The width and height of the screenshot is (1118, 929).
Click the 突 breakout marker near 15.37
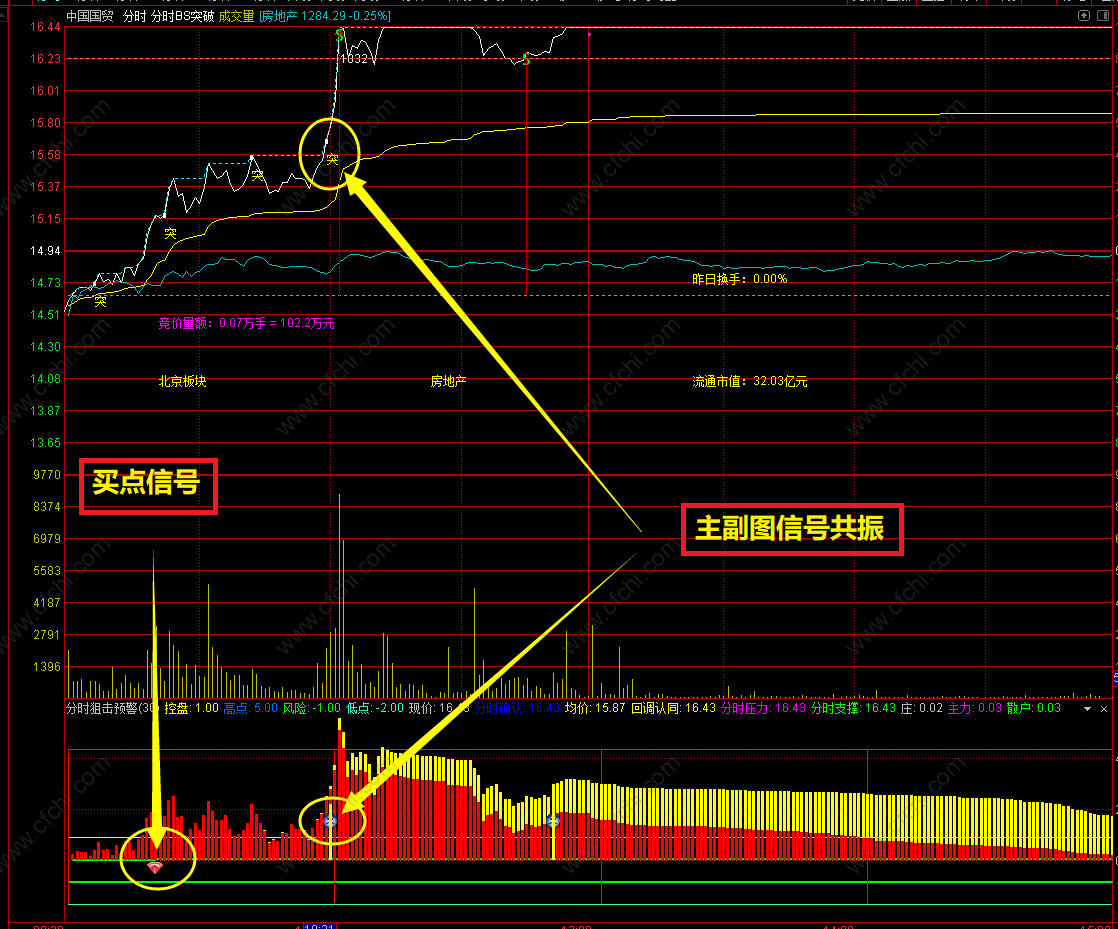pyautogui.click(x=257, y=175)
